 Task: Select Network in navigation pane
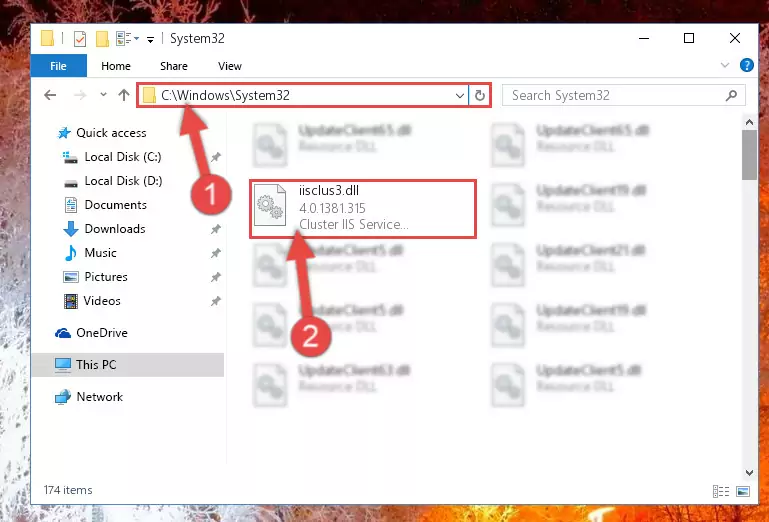100,397
